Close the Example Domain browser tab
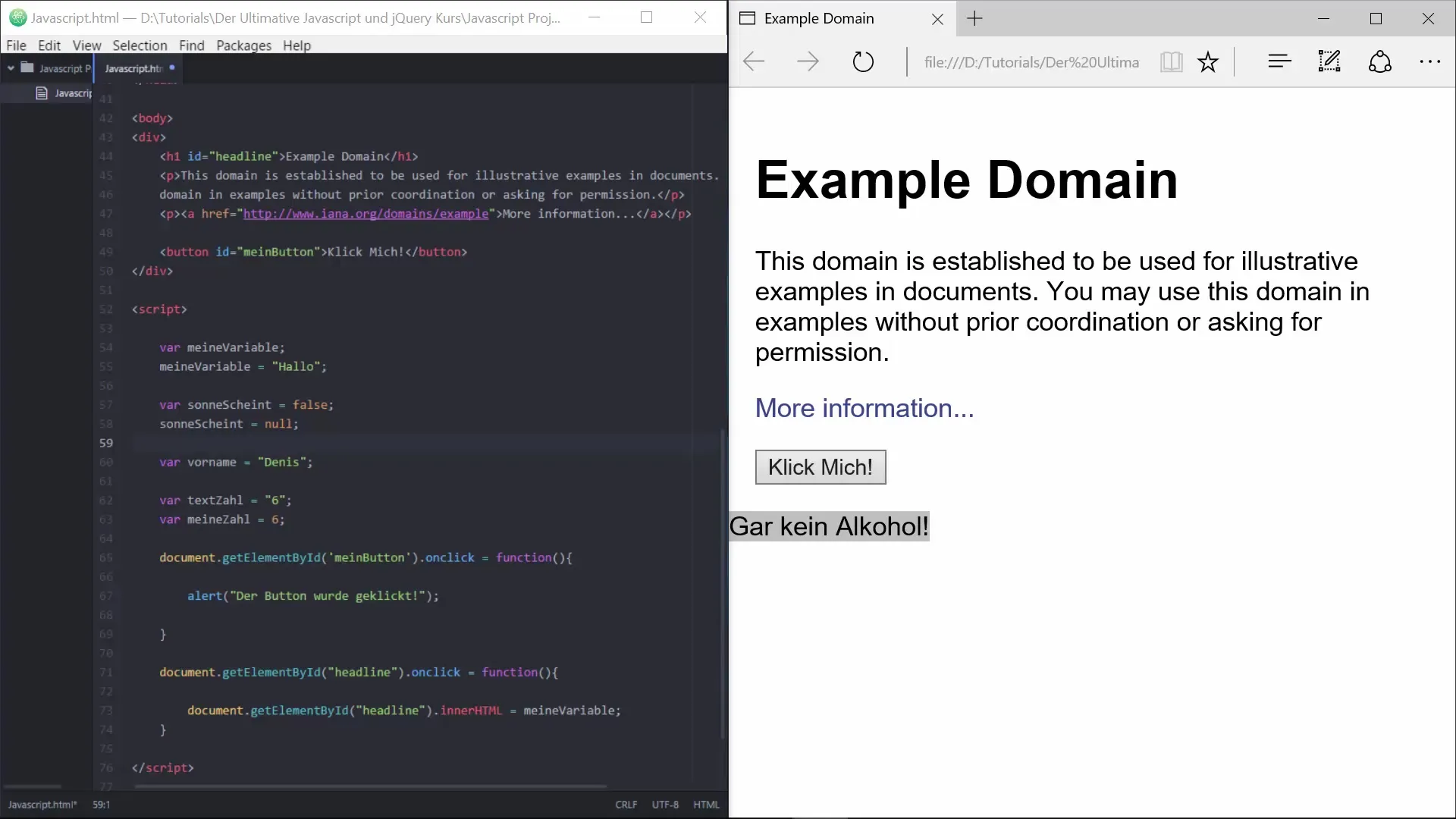The height and width of the screenshot is (819, 1456). tap(937, 19)
